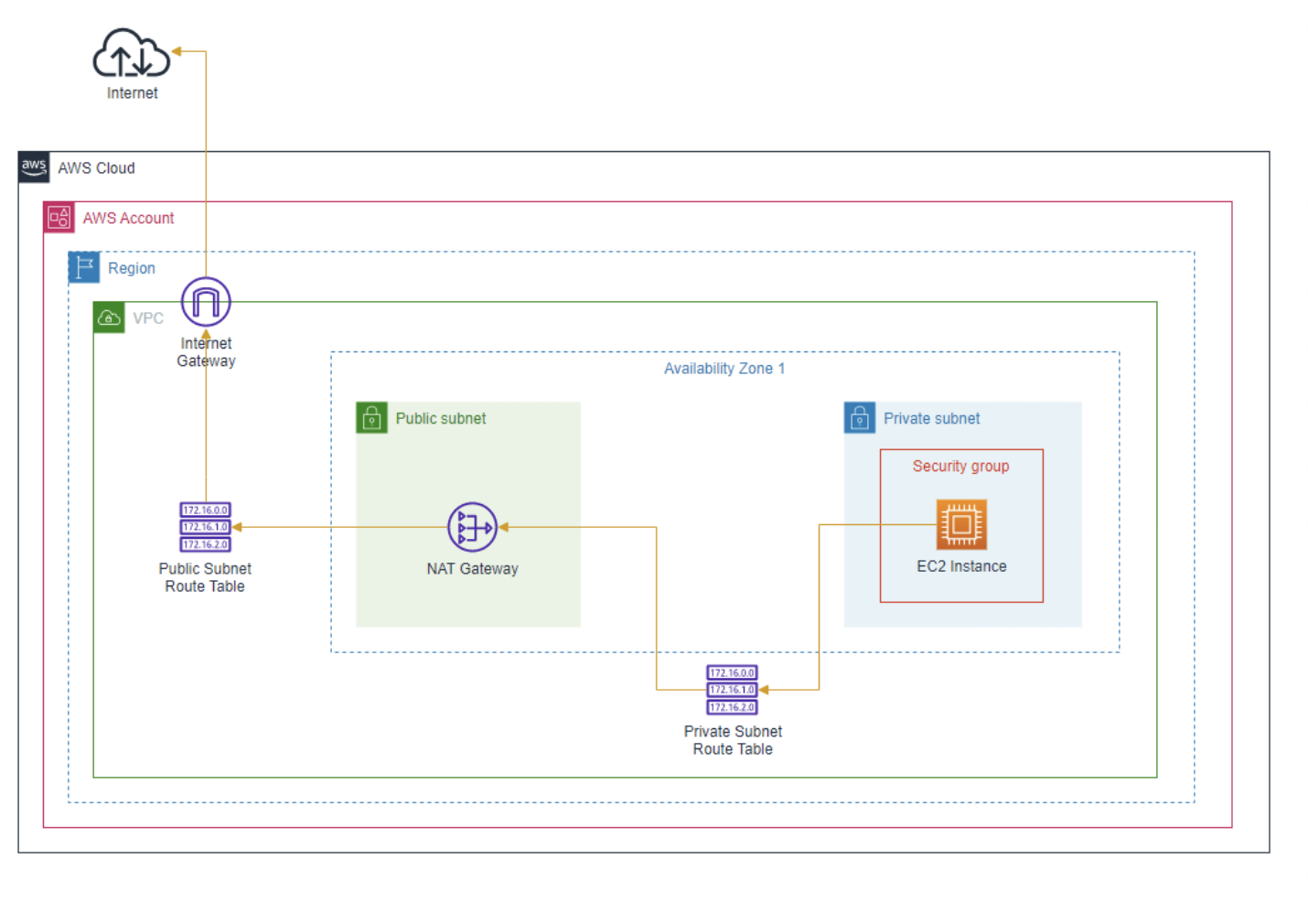Select the Private Subnet Route Table icon
The width and height of the screenshot is (1308, 924).
click(x=732, y=690)
